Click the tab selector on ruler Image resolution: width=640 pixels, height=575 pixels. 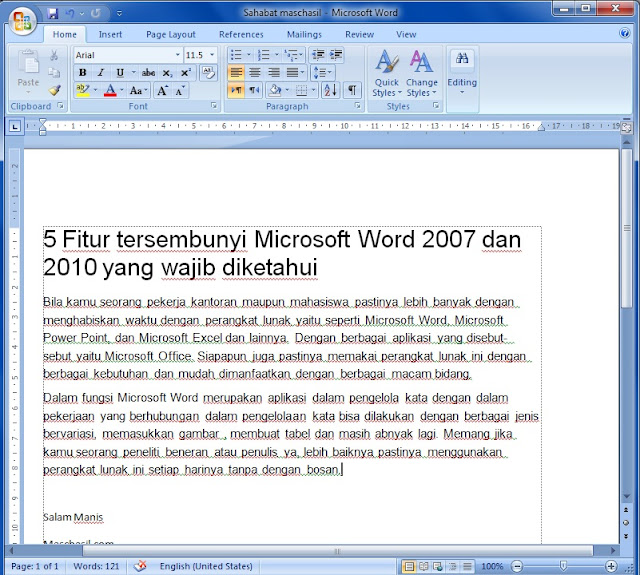(15, 126)
